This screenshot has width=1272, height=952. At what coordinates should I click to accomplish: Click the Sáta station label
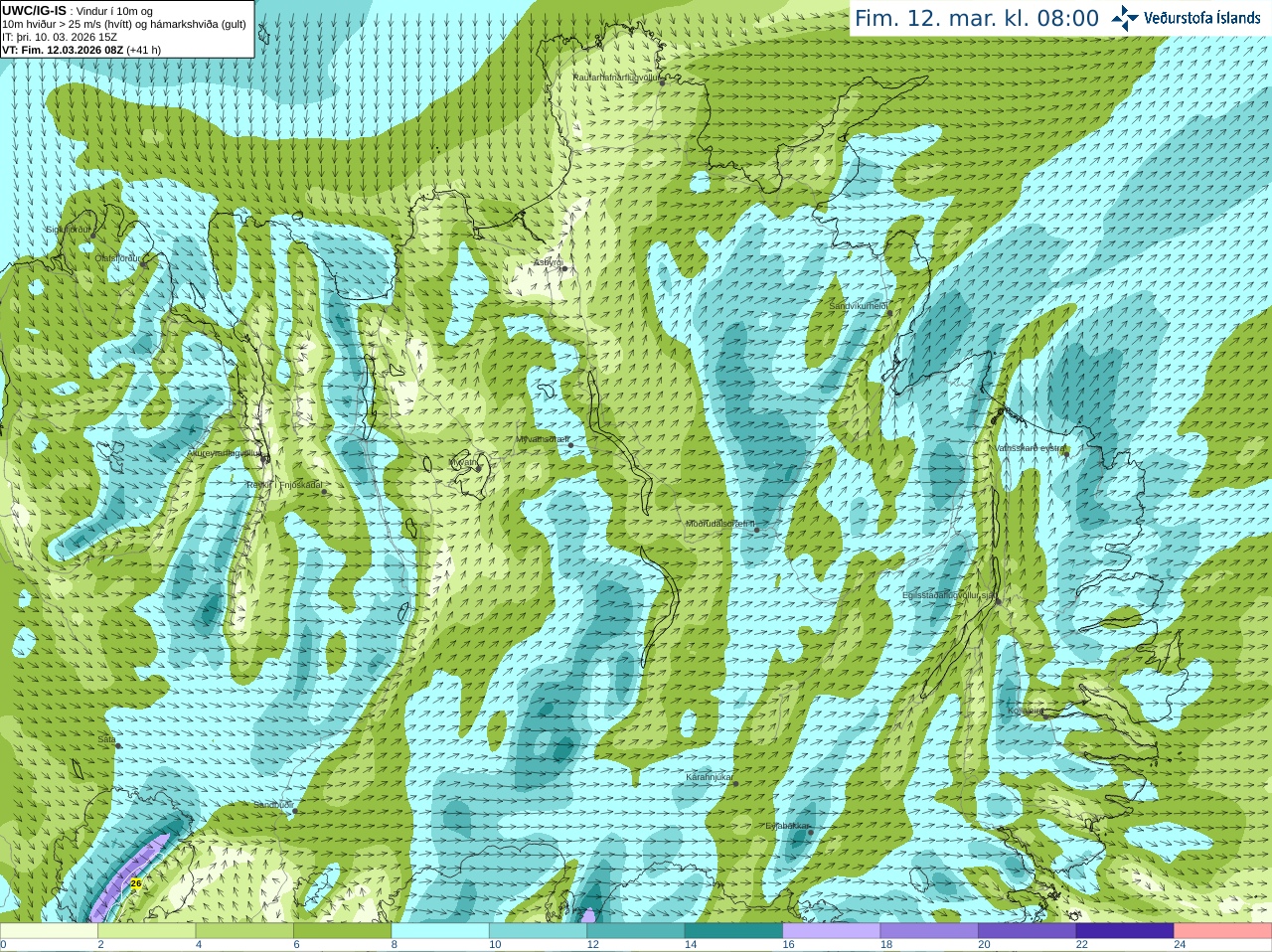[x=106, y=739]
